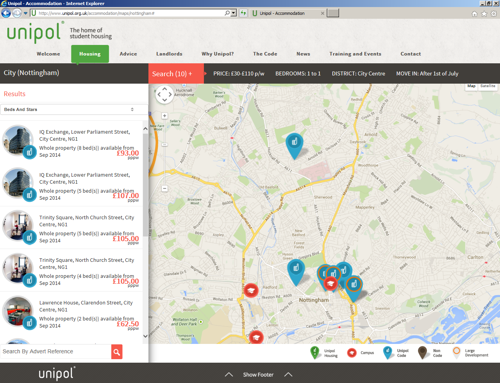The width and height of the screenshot is (500, 383).
Task: Toggle Unipol Housing legend marker
Action: [315, 352]
